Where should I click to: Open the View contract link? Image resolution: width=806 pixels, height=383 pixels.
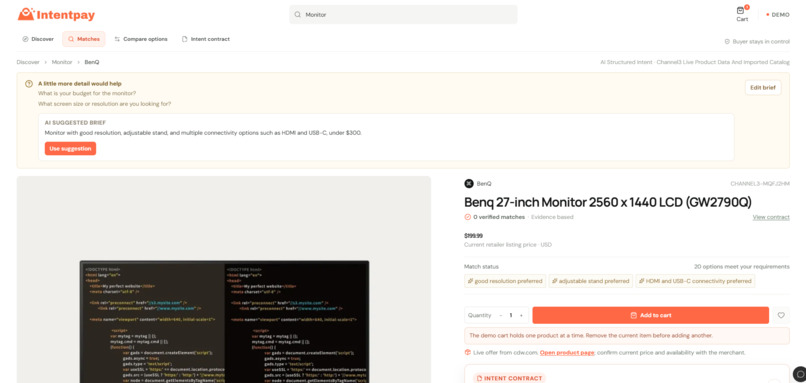[771, 217]
